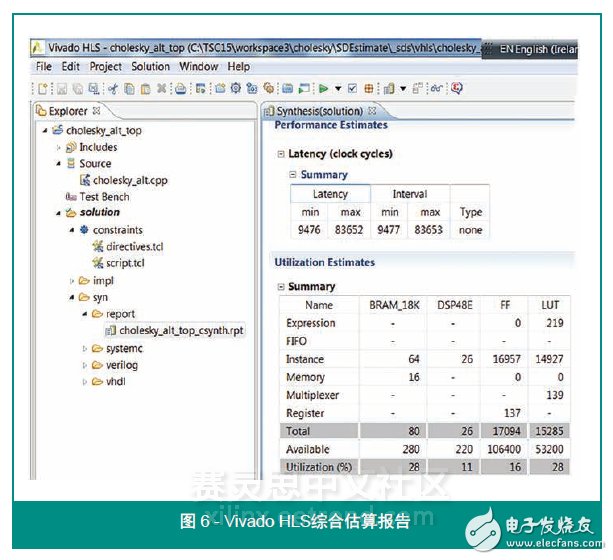Open the Solution menu
This screenshot has width=613, height=560.
(151, 66)
